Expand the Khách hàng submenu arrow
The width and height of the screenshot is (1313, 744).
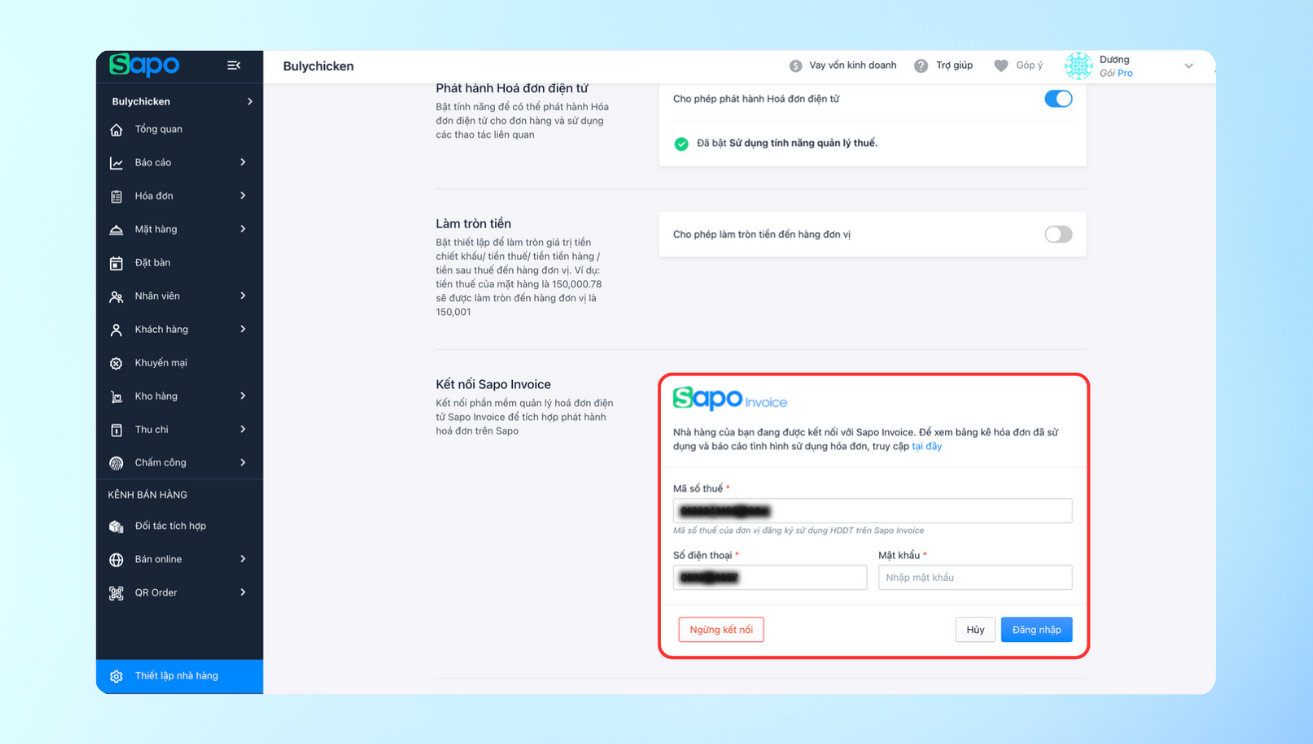[243, 329]
